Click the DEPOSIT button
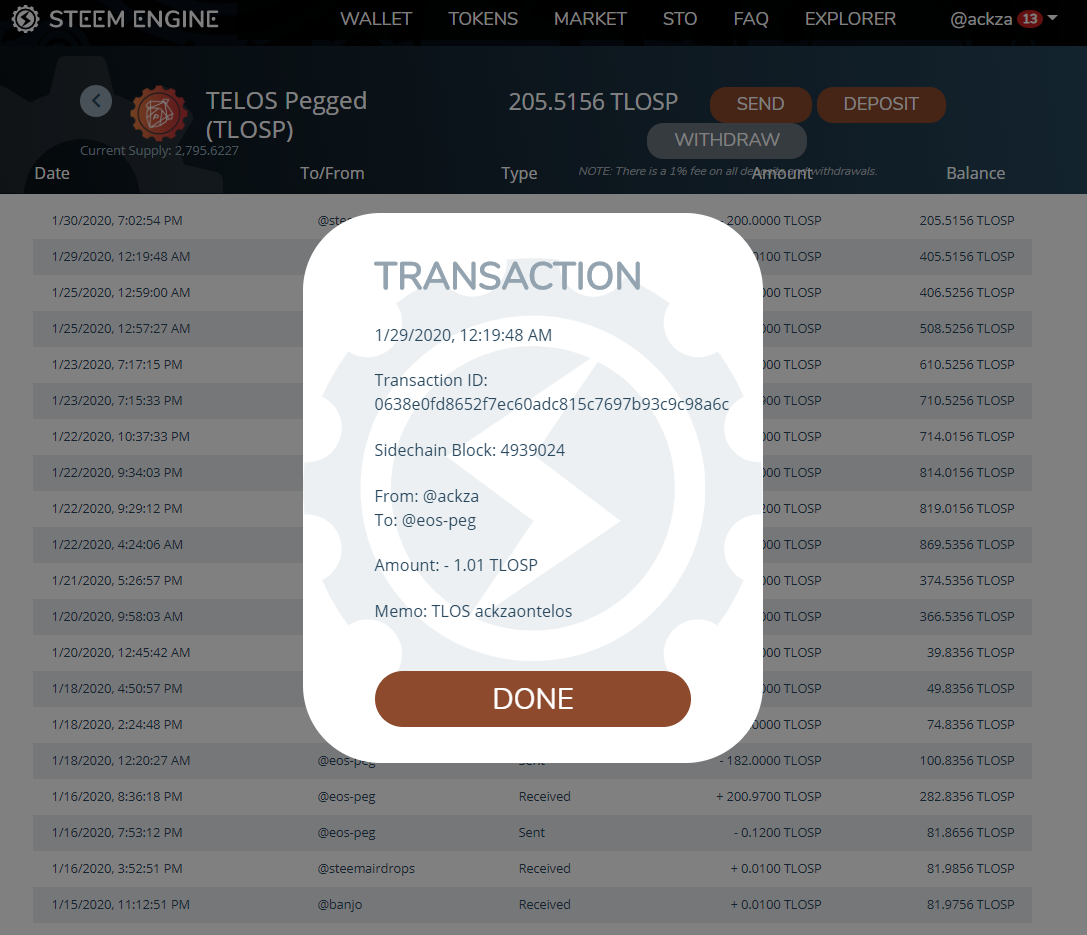 (881, 104)
